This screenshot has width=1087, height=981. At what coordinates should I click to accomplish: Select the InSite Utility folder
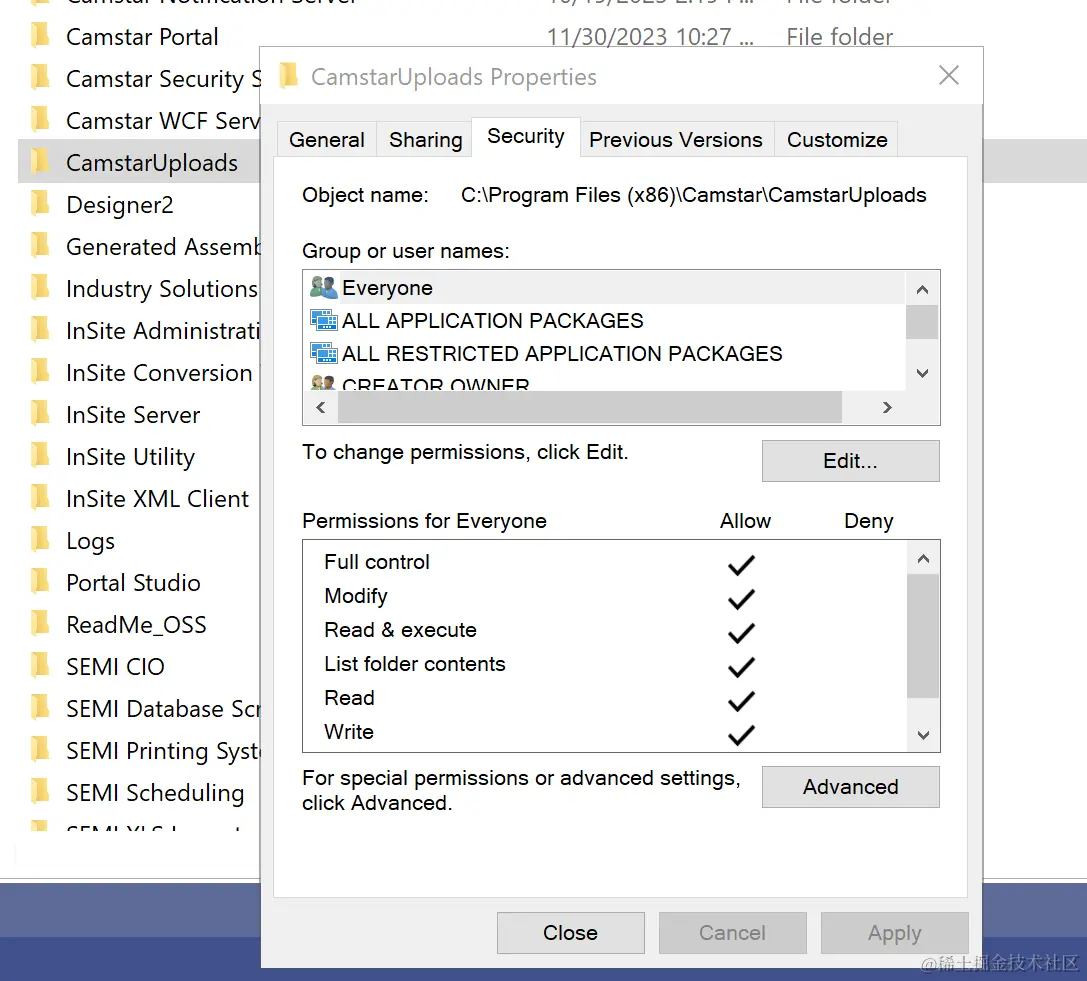coord(130,457)
